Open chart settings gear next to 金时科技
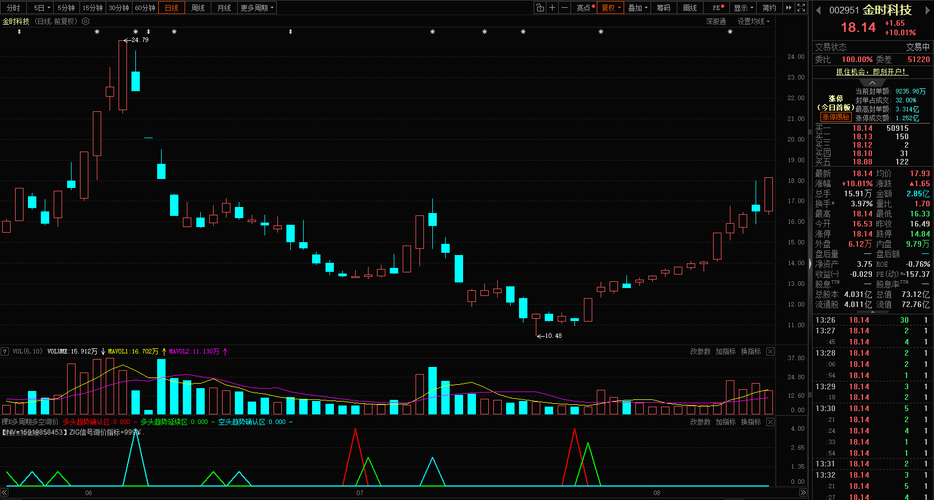The height and width of the screenshot is (500, 934). (85, 21)
